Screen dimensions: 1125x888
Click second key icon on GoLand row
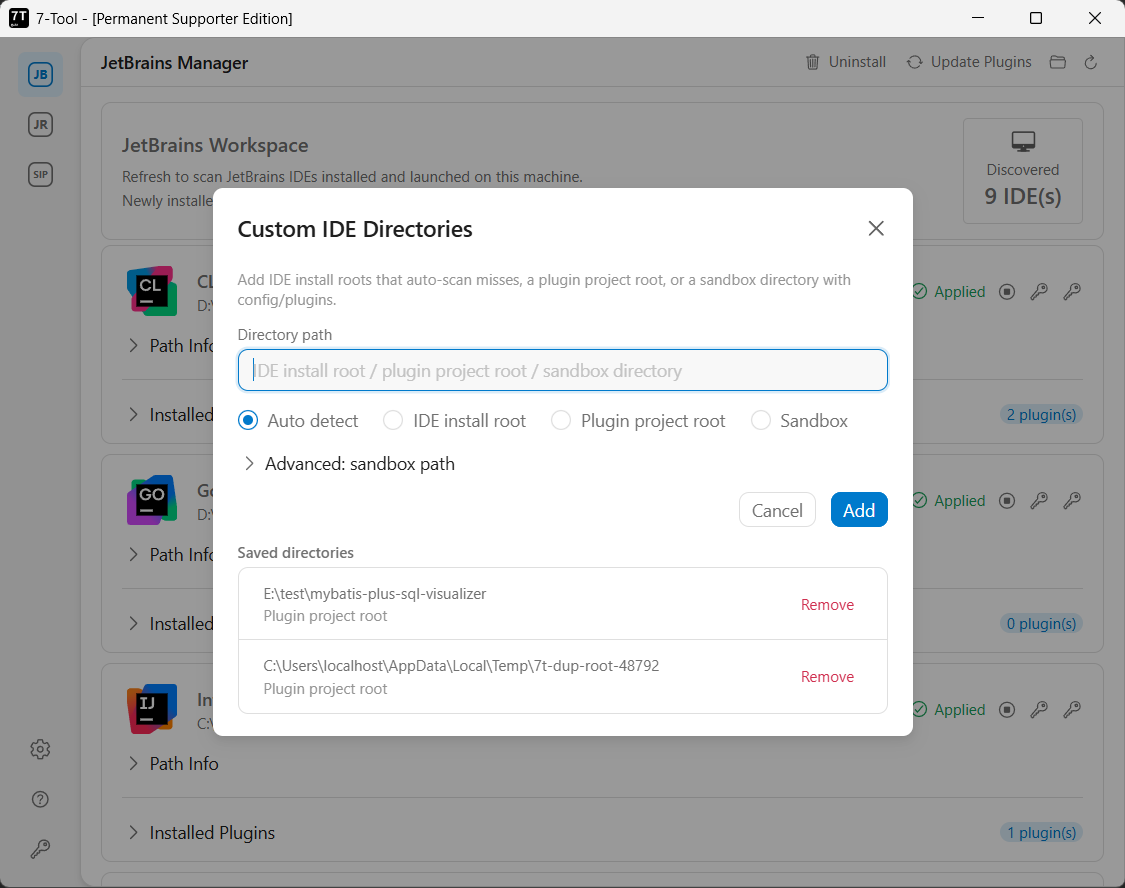point(1072,501)
